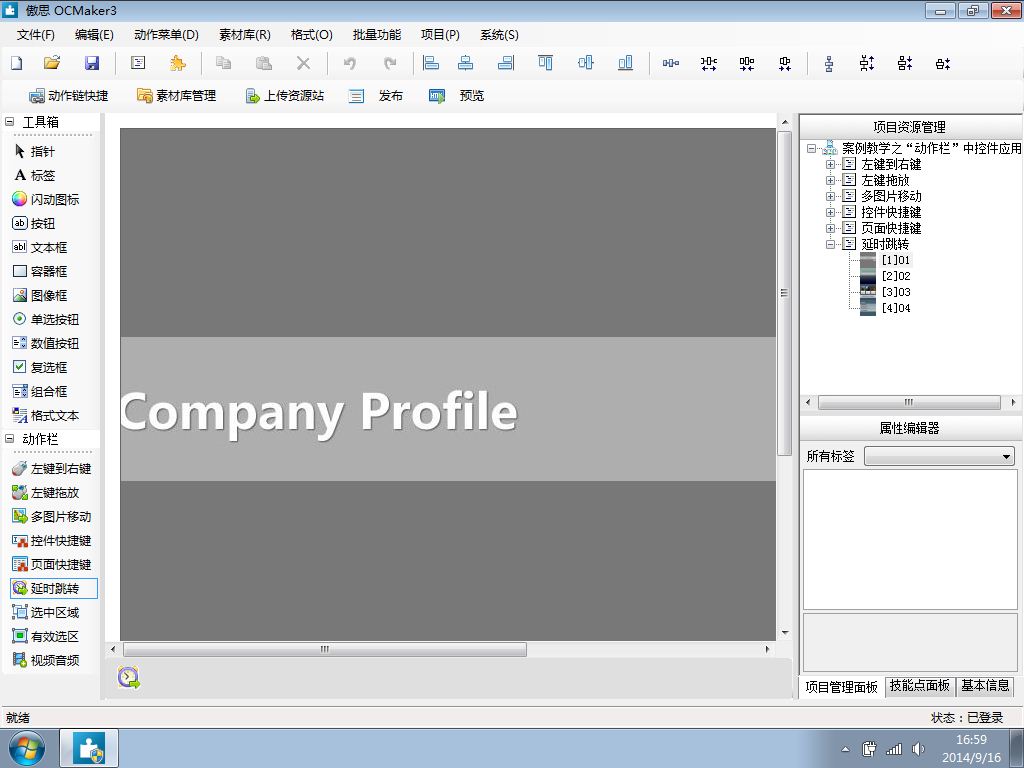Open the 批量功能 menu

(376, 35)
